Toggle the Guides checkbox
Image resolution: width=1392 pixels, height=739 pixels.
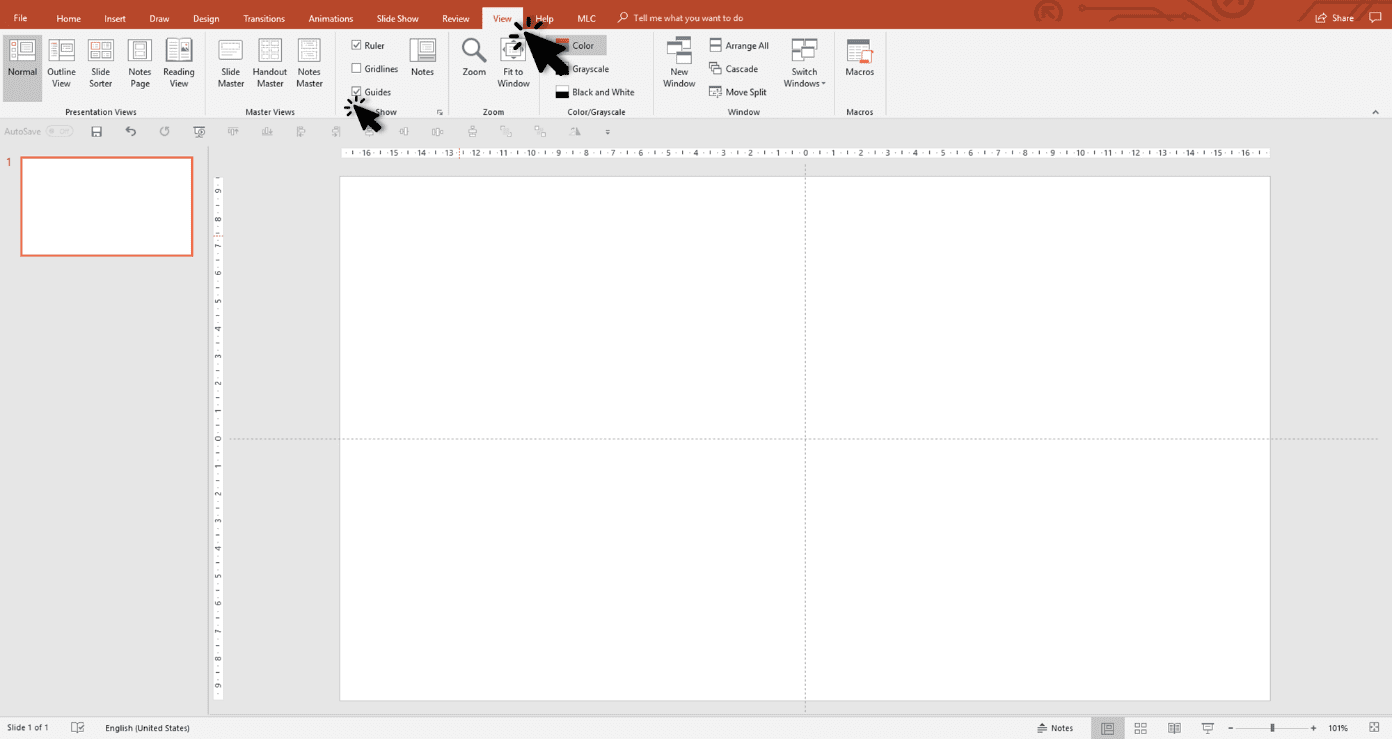[356, 91]
